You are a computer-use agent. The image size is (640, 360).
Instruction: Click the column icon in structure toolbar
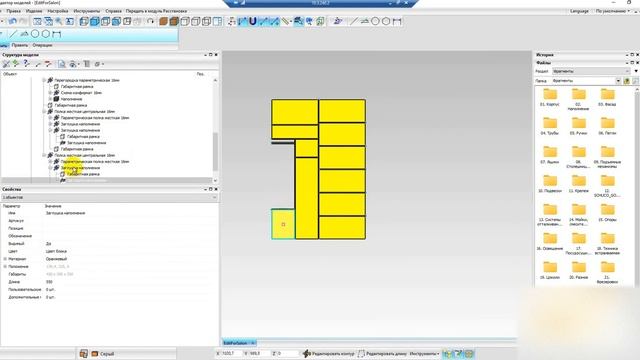87,64
